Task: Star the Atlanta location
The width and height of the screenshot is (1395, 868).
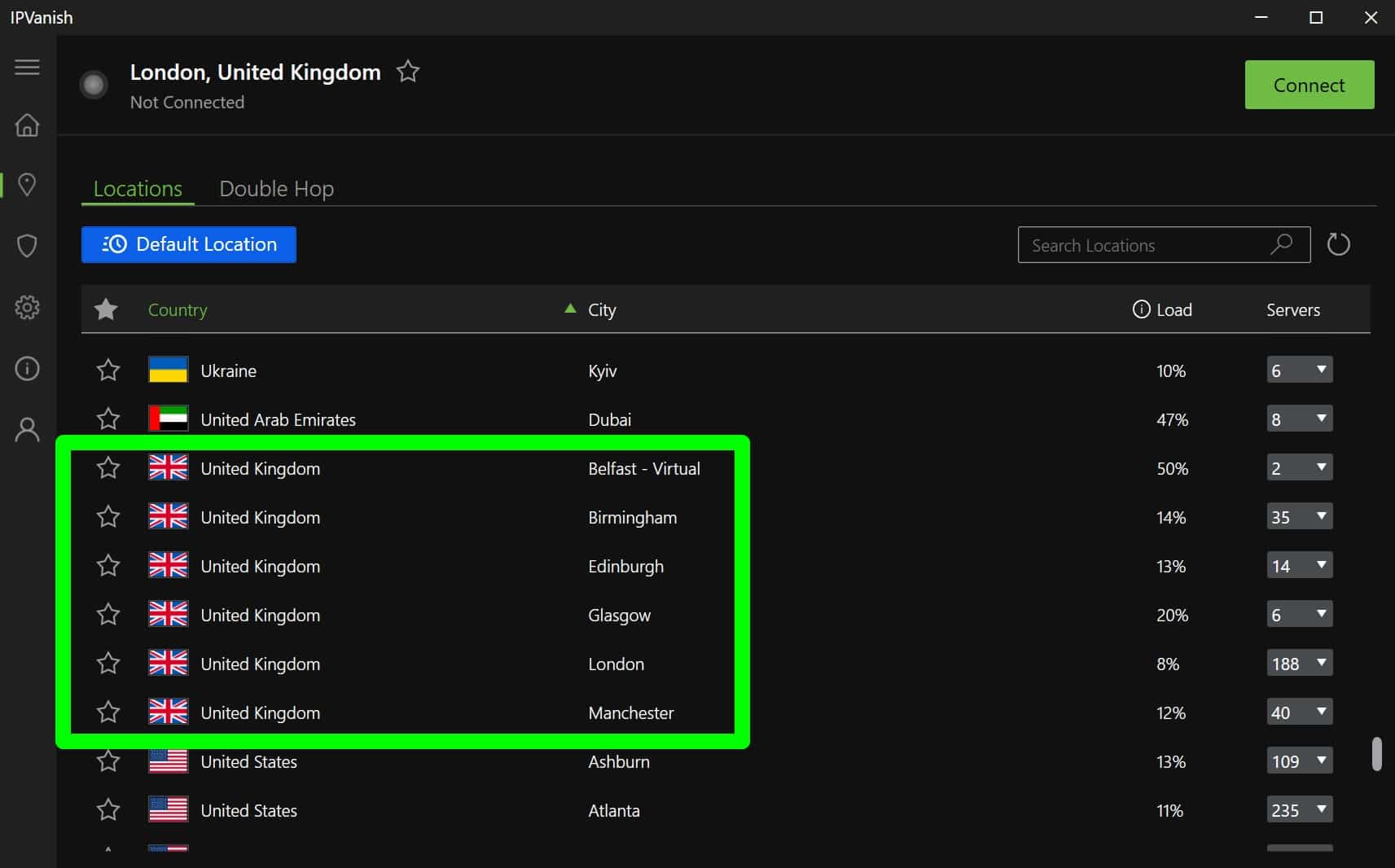Action: tap(108, 810)
